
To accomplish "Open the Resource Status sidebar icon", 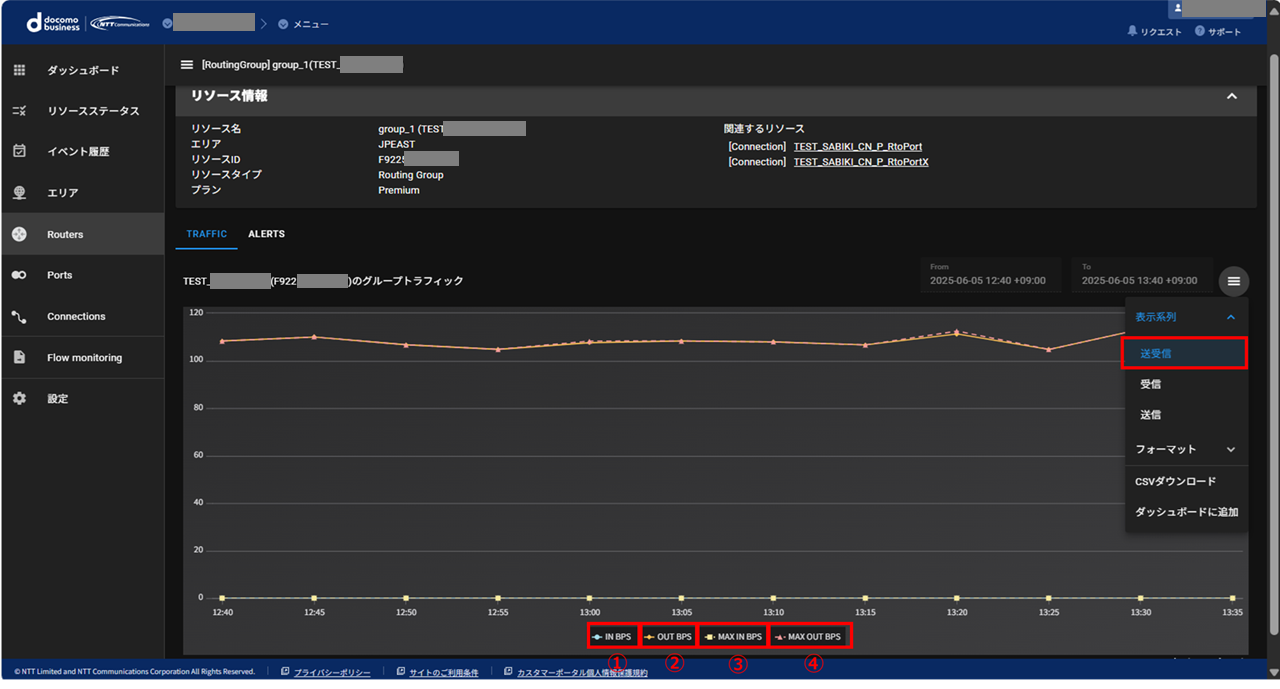I will pos(19,111).
